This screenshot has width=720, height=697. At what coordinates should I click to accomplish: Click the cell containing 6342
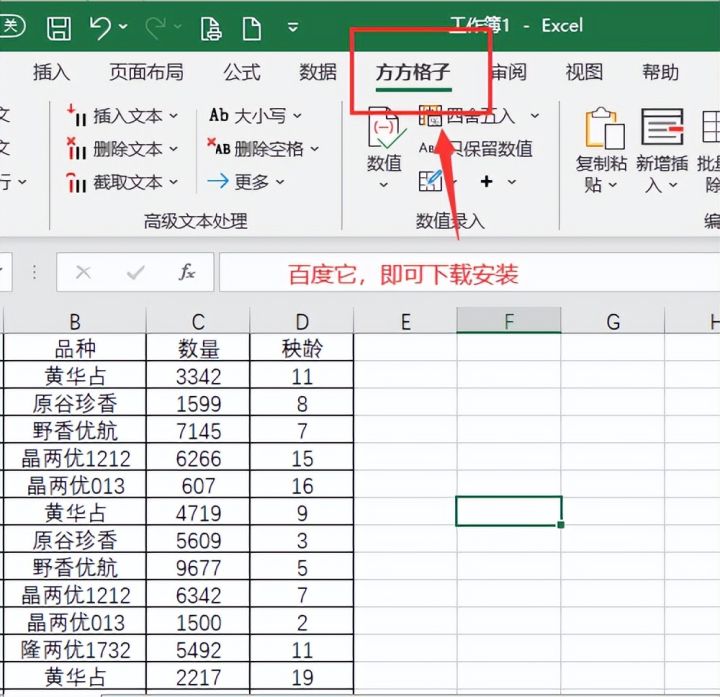coord(198,595)
